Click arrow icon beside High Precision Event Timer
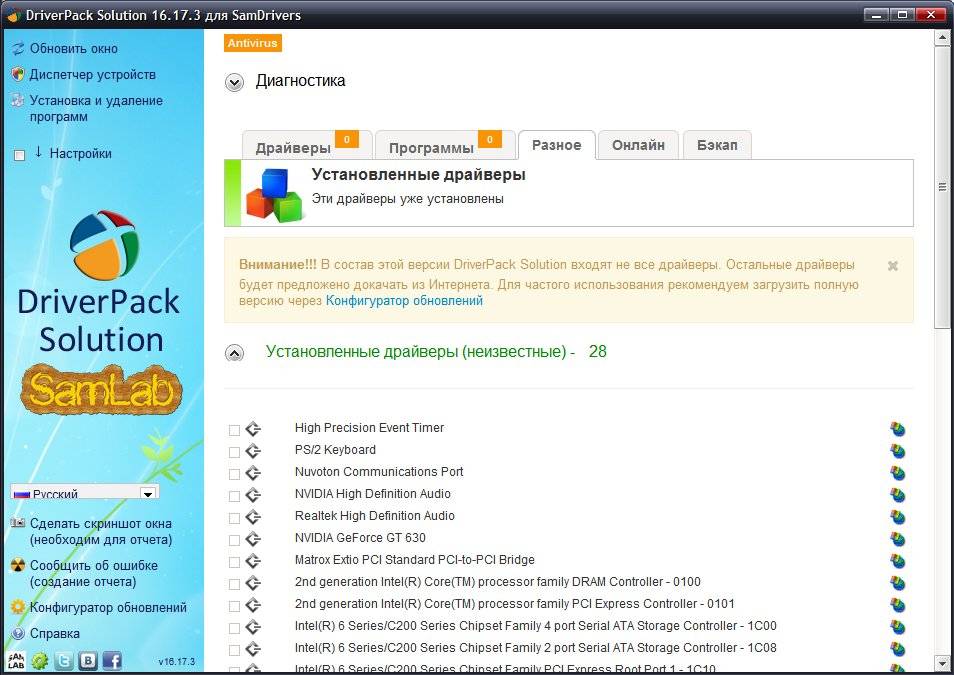 point(253,429)
